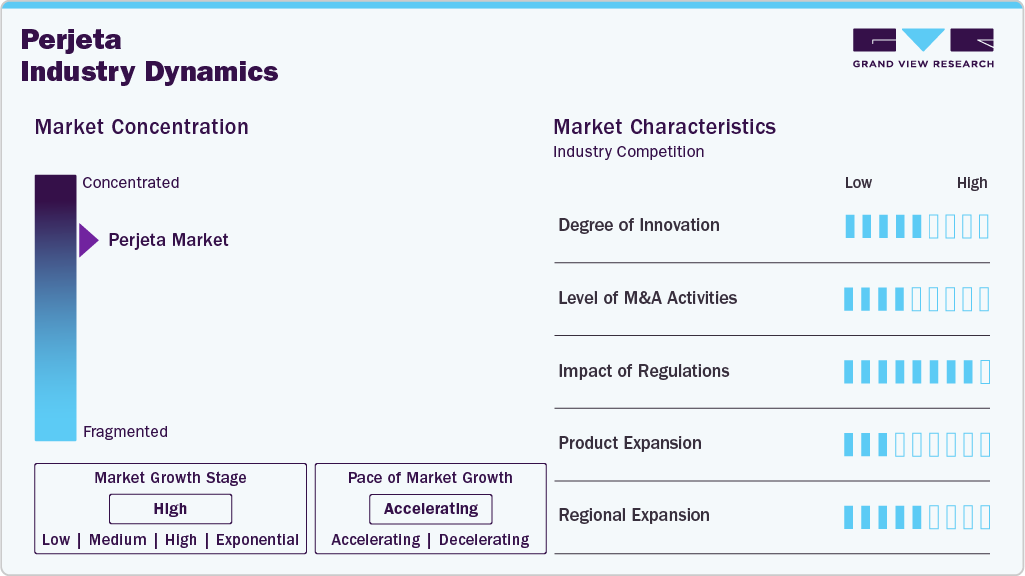The image size is (1025, 576).
Task: Select the Decelerating pace option
Action: [x=484, y=540]
